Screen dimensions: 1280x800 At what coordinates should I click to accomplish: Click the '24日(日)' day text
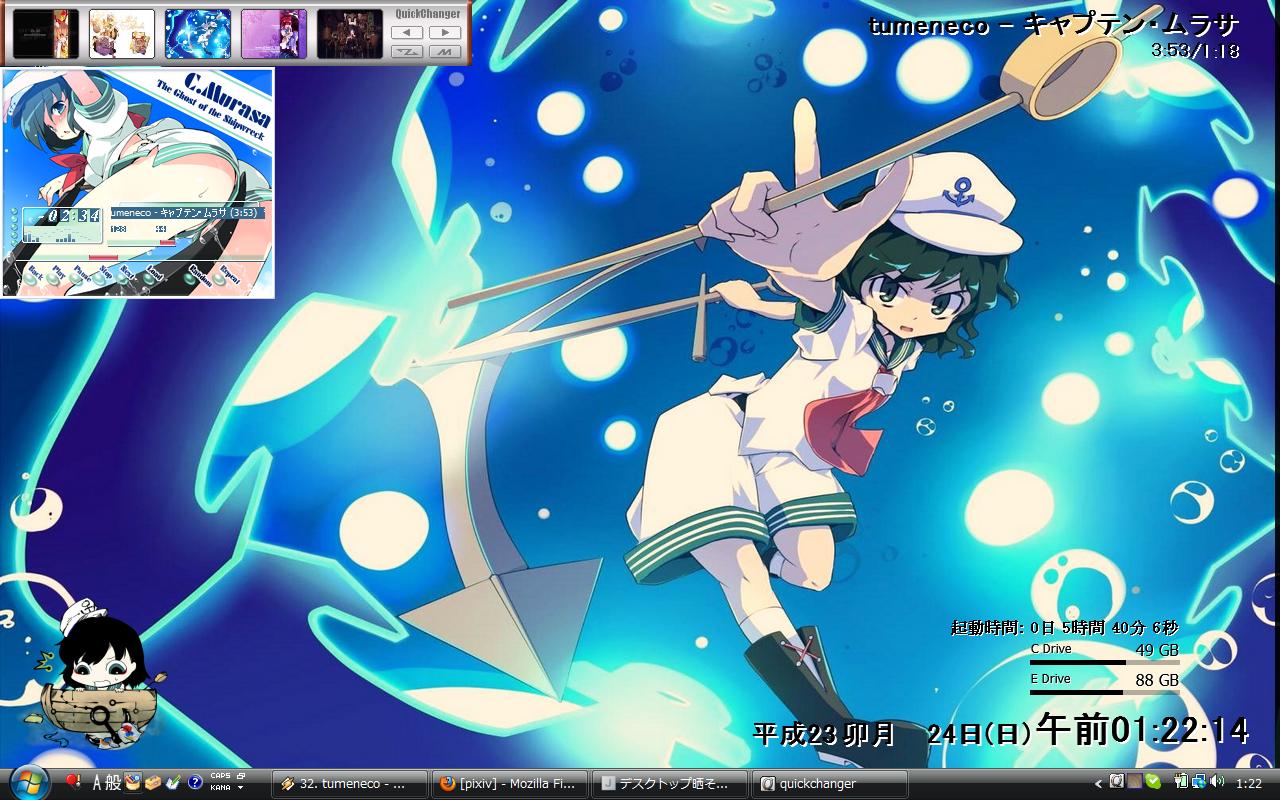[979, 735]
